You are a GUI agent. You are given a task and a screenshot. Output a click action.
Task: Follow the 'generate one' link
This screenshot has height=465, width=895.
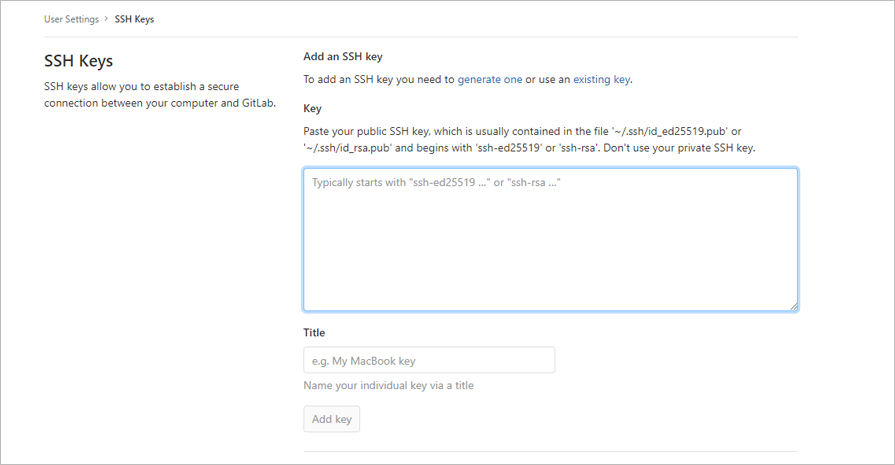pos(490,79)
